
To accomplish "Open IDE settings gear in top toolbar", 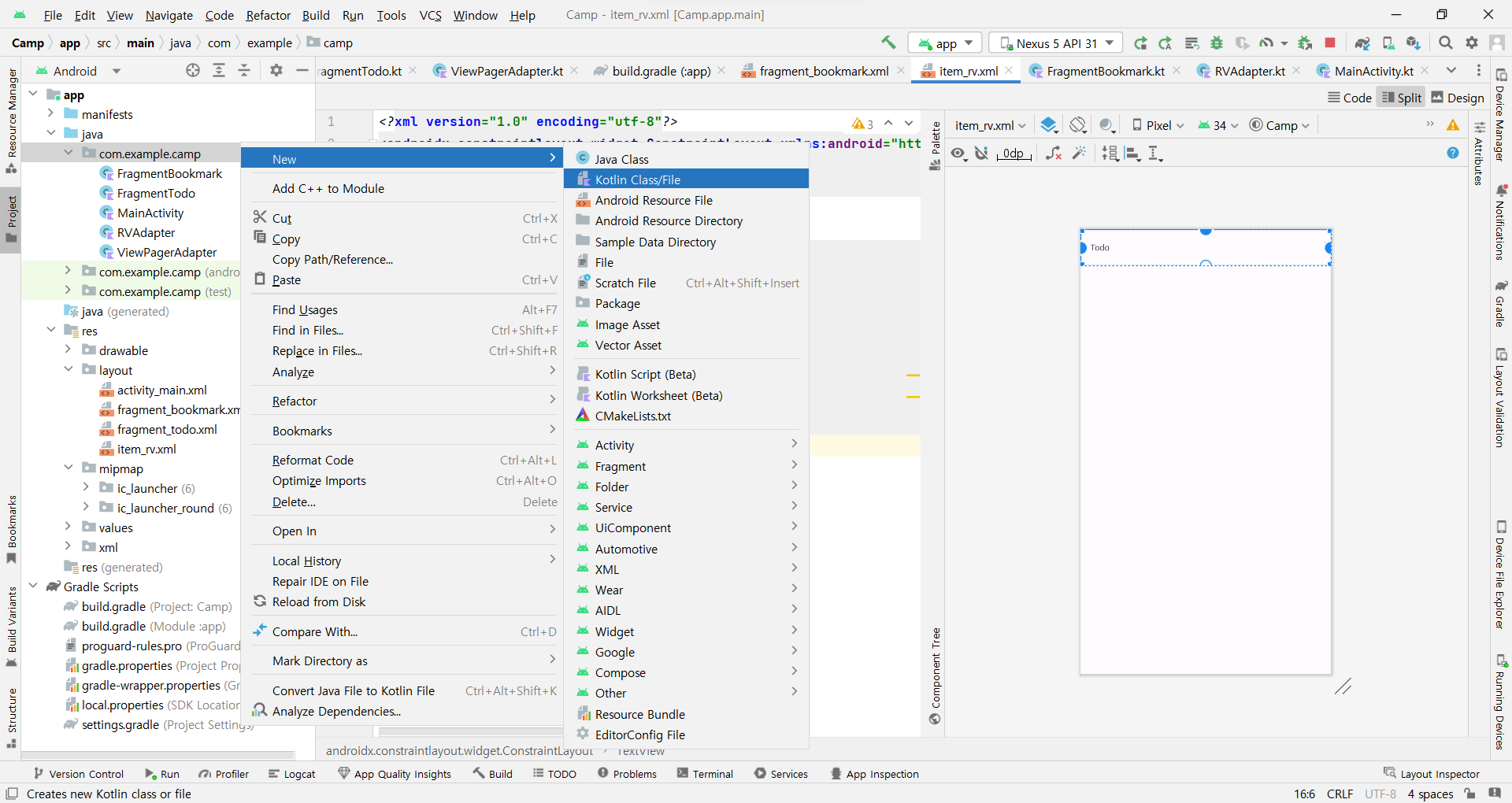I will (1472, 43).
